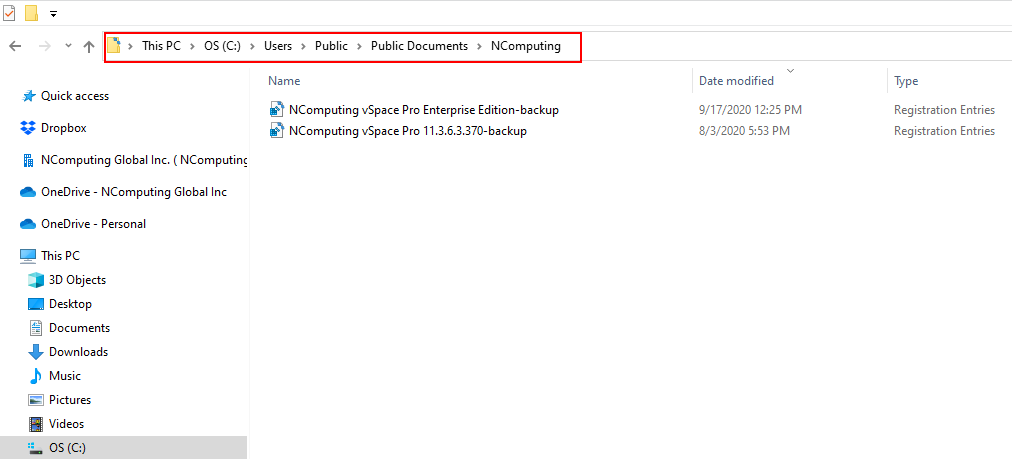Open OneDrive - NComputing Global Inc
The image size is (1012, 459).
click(134, 192)
